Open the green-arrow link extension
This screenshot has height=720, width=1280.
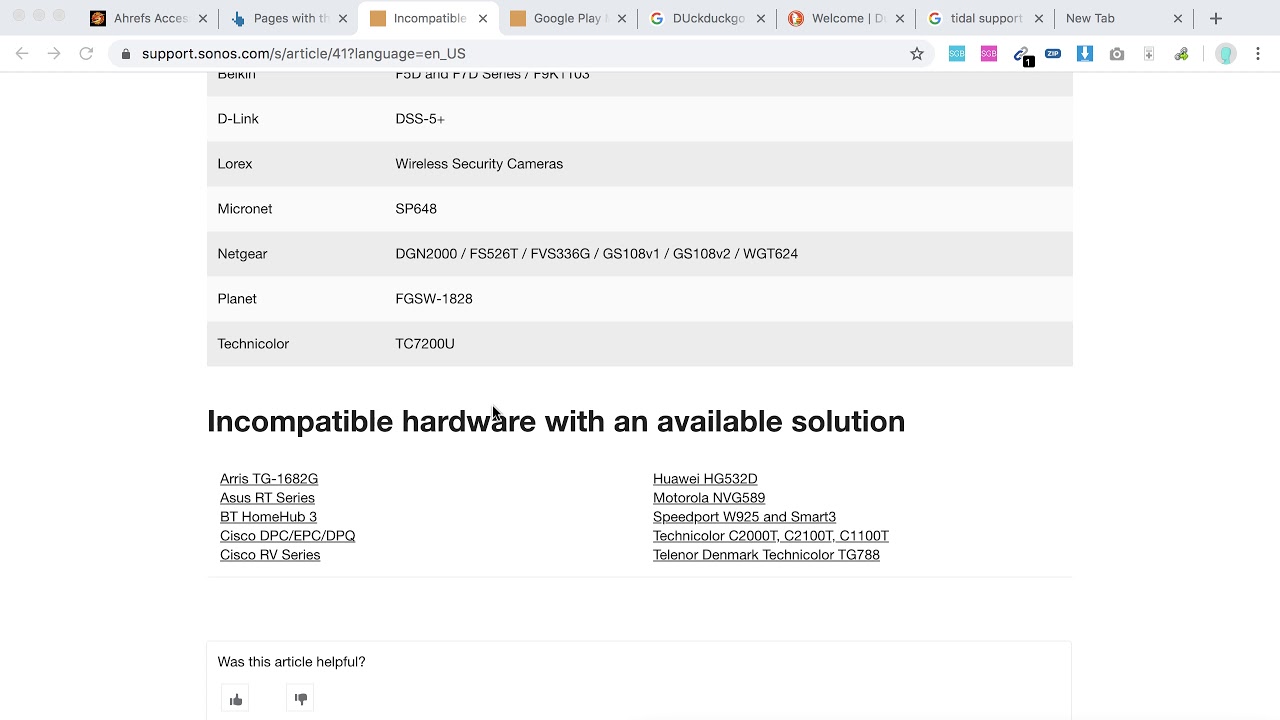tap(1181, 54)
